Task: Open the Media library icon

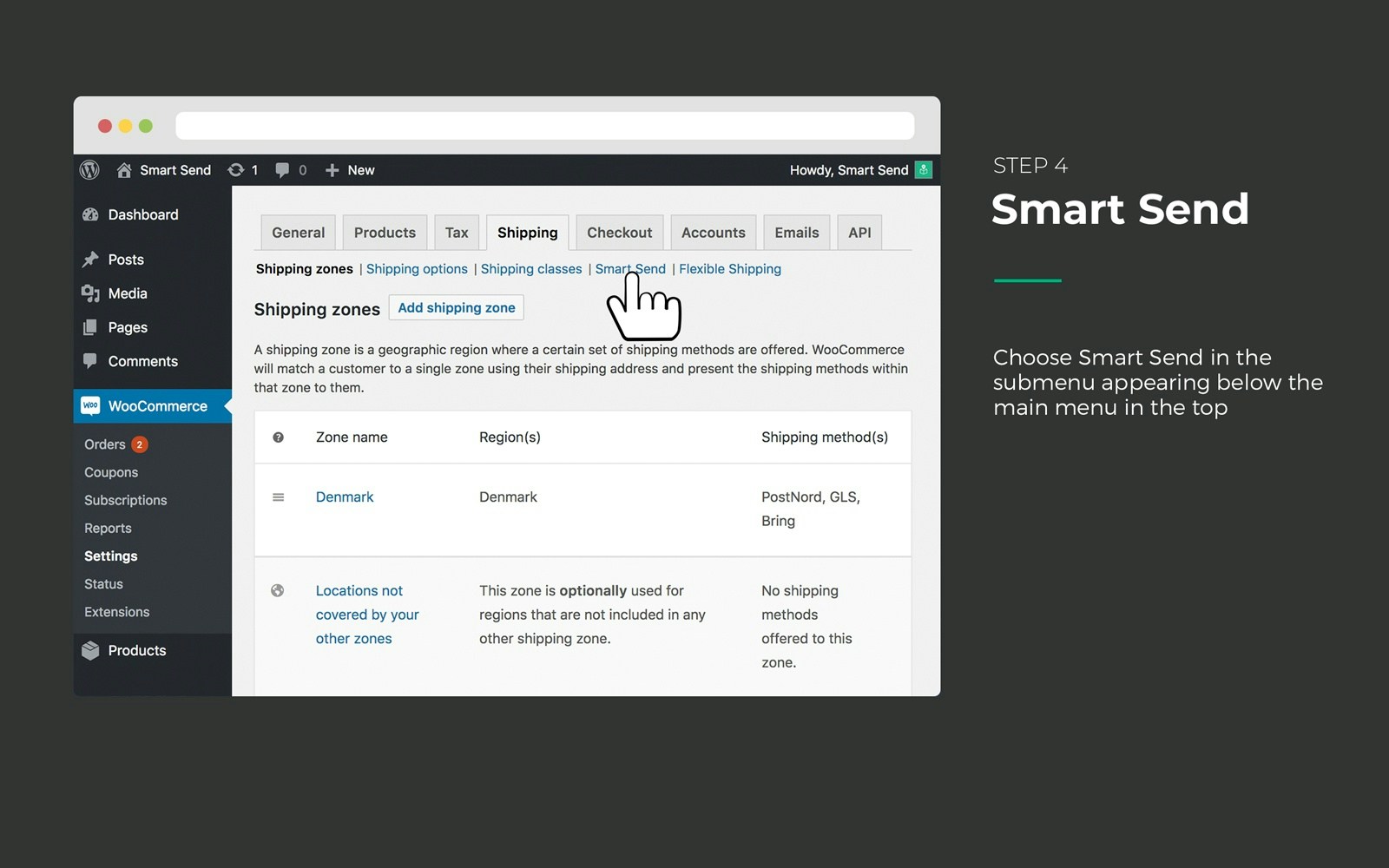Action: [90, 293]
